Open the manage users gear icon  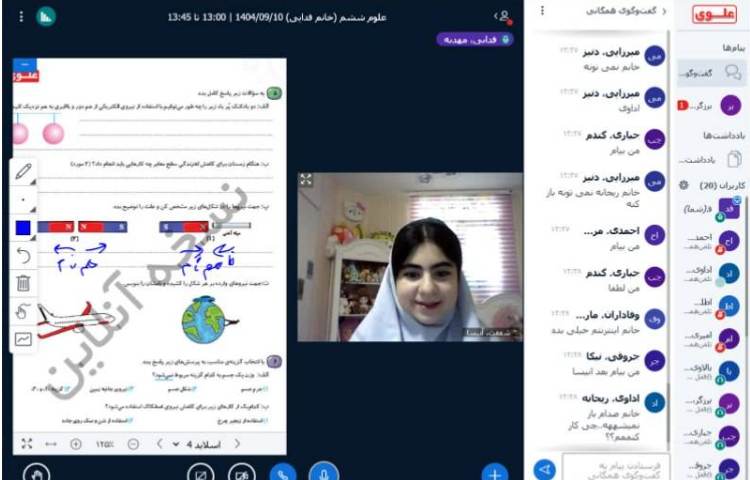pos(684,185)
